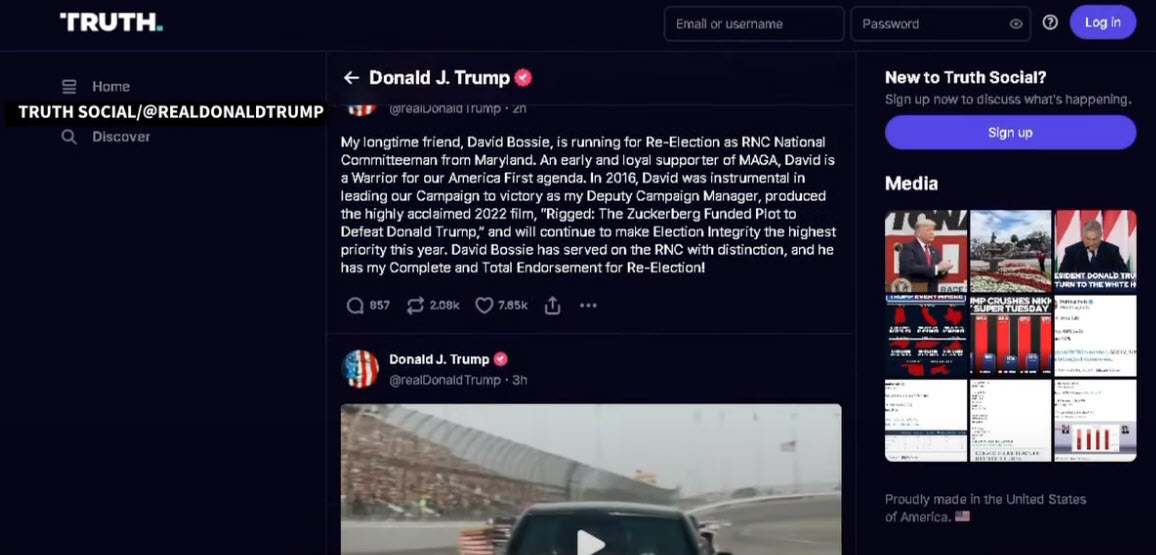The width and height of the screenshot is (1156, 555).
Task: Share the post using the upload icon
Action: pyautogui.click(x=552, y=305)
